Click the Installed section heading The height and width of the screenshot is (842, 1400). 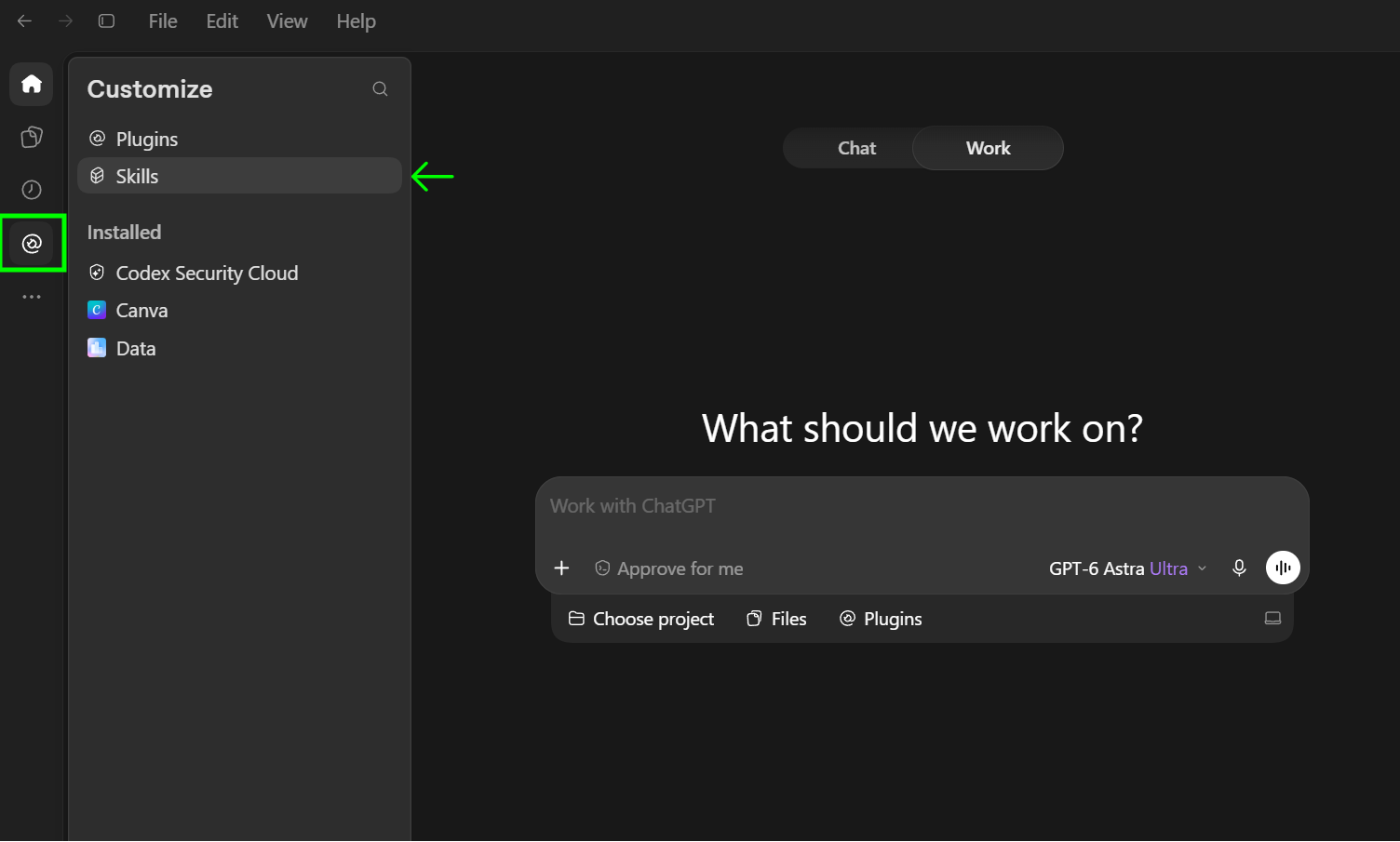pyautogui.click(x=124, y=233)
